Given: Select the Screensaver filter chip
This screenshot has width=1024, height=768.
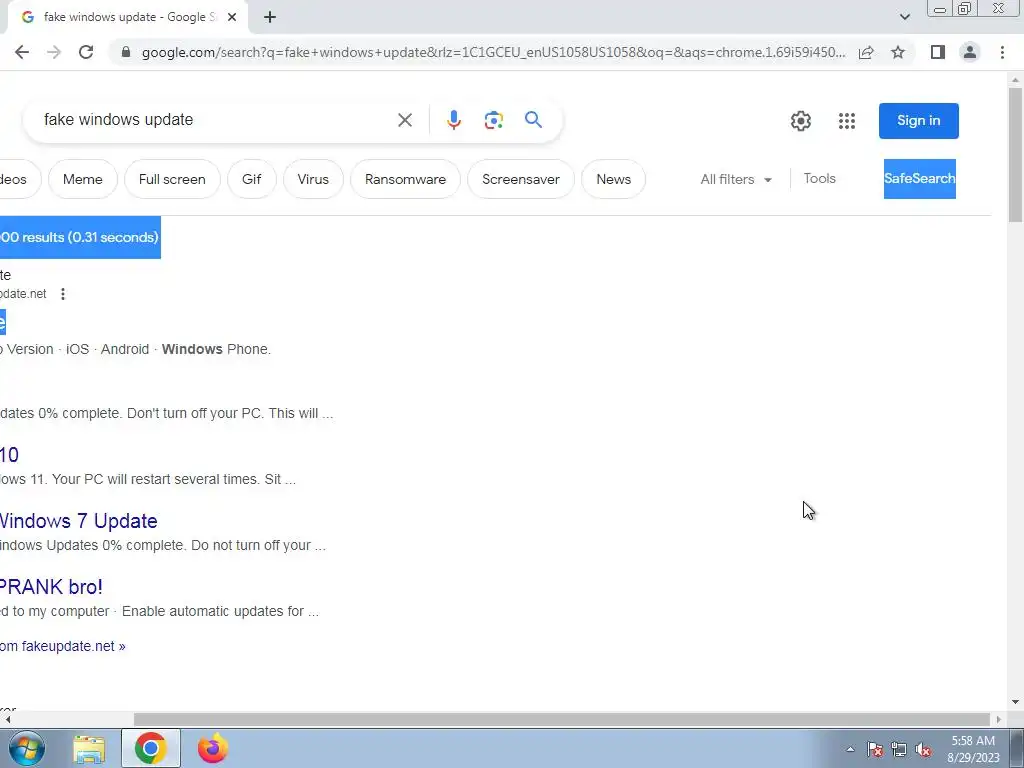Looking at the screenshot, I should point(521,179).
